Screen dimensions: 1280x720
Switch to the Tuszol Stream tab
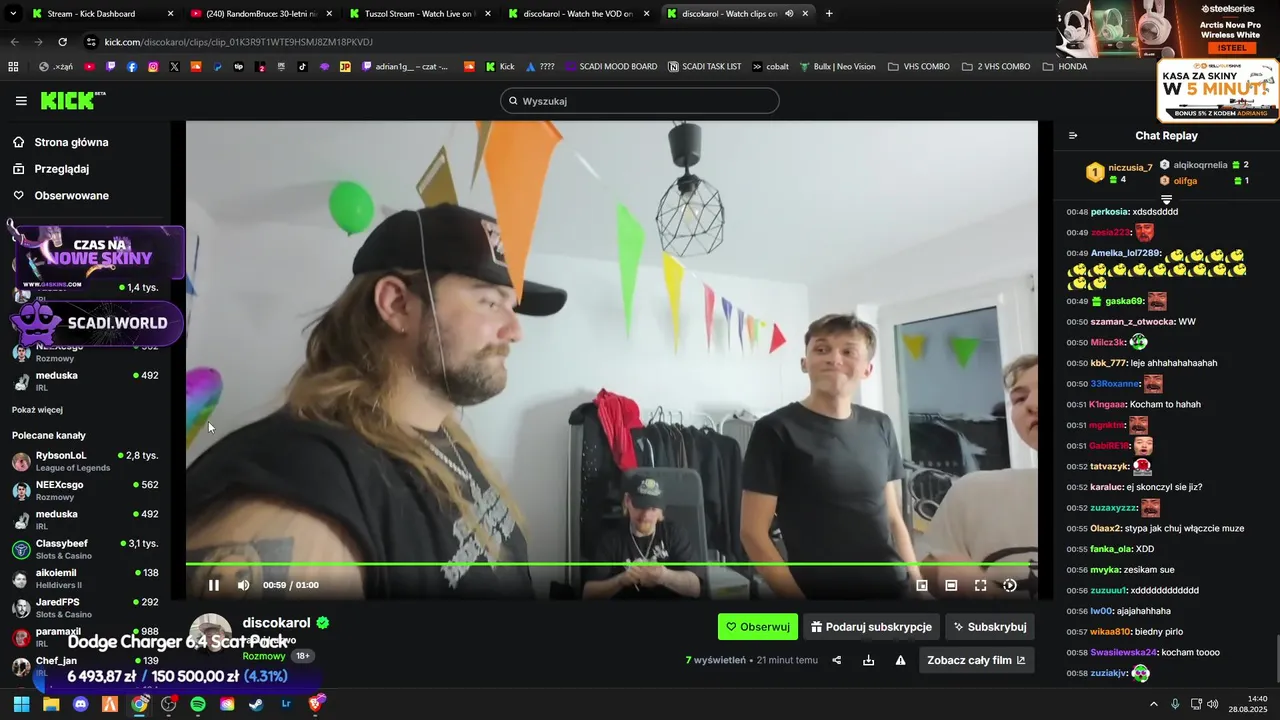pos(418,14)
